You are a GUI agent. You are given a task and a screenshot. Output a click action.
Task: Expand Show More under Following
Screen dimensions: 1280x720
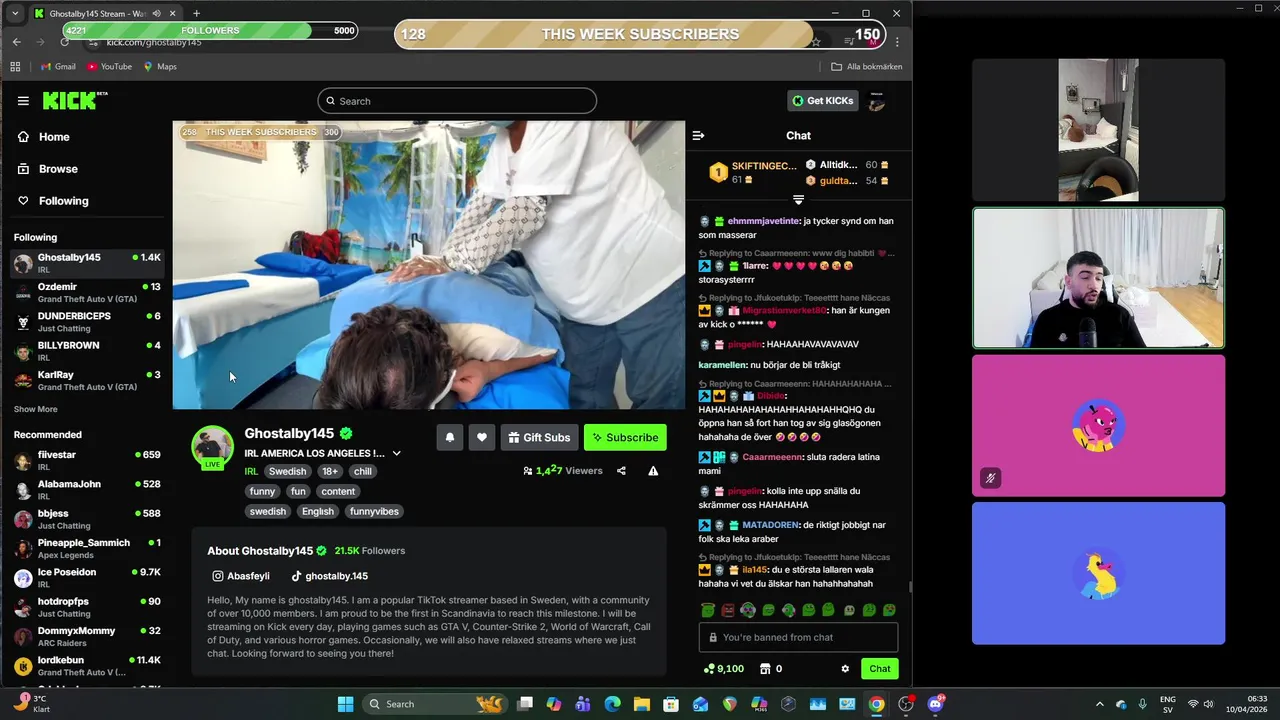click(36, 409)
